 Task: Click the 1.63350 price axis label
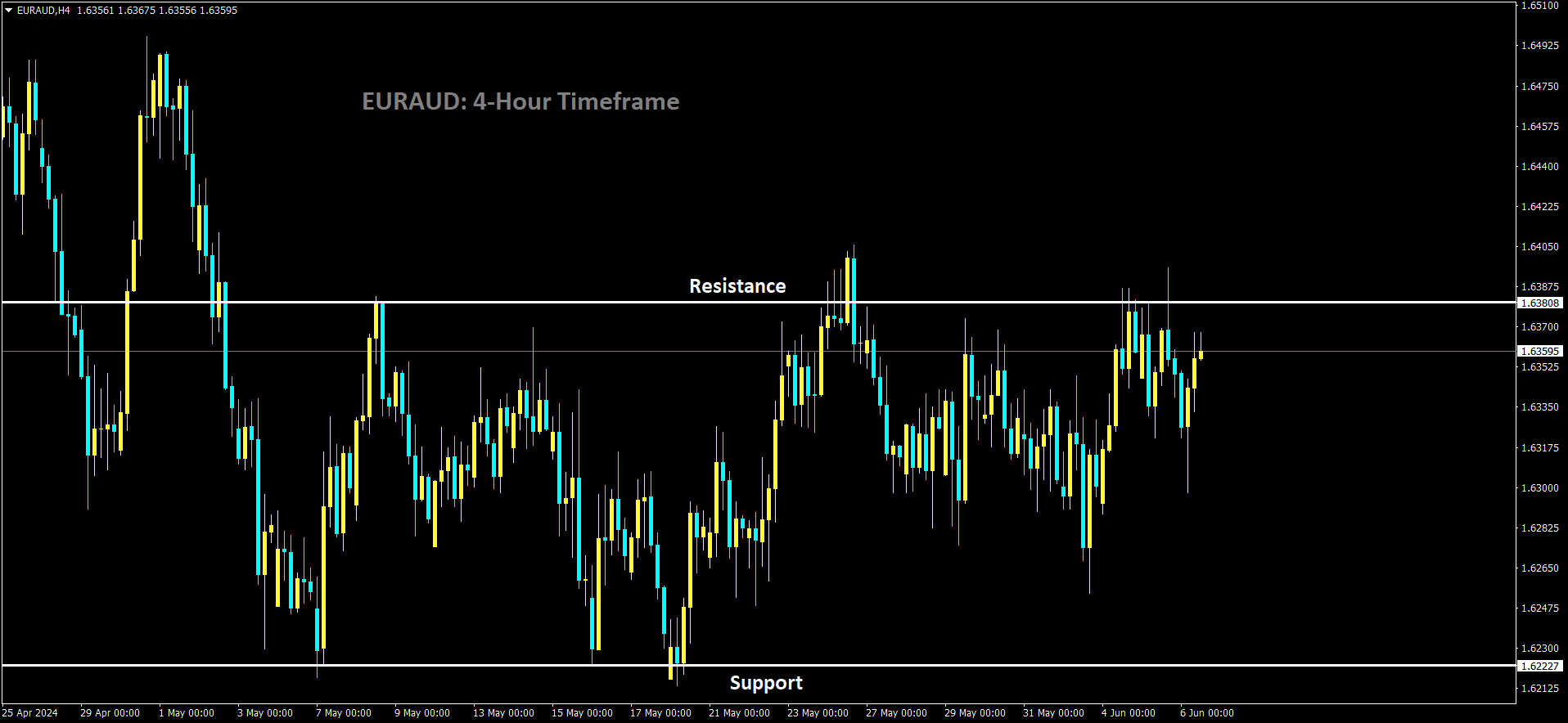1540,406
